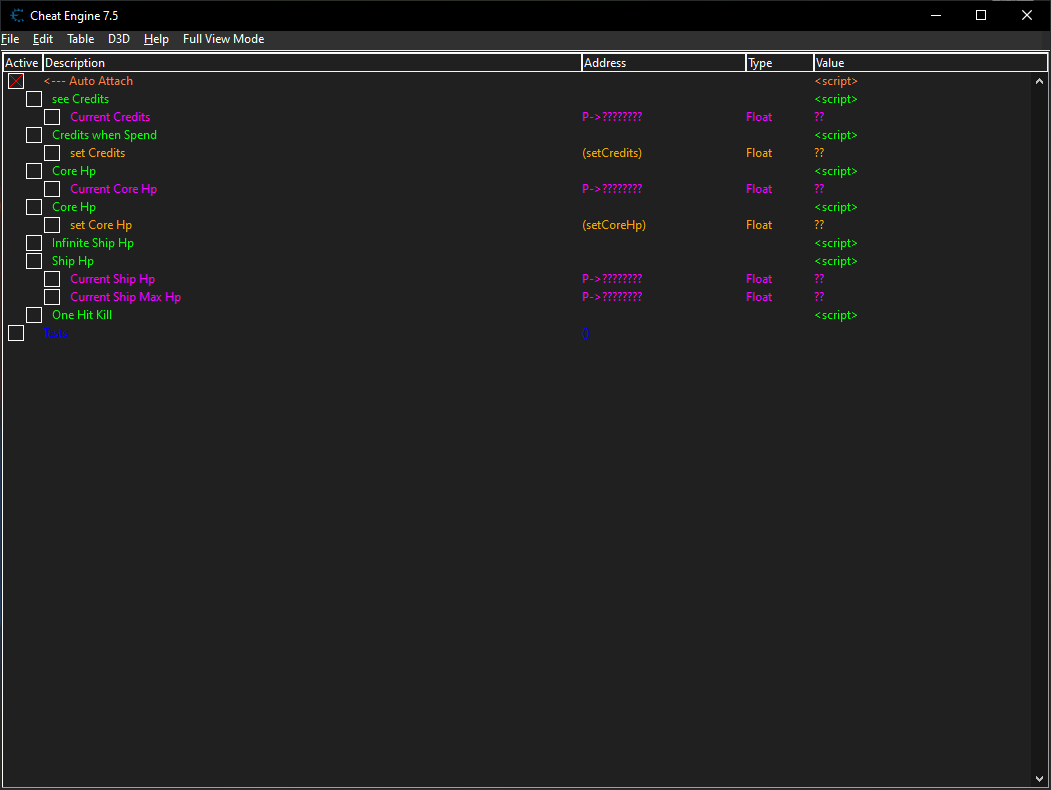Image resolution: width=1051 pixels, height=790 pixels.
Task: Click Float type of Current Core Hp
Action: point(759,190)
